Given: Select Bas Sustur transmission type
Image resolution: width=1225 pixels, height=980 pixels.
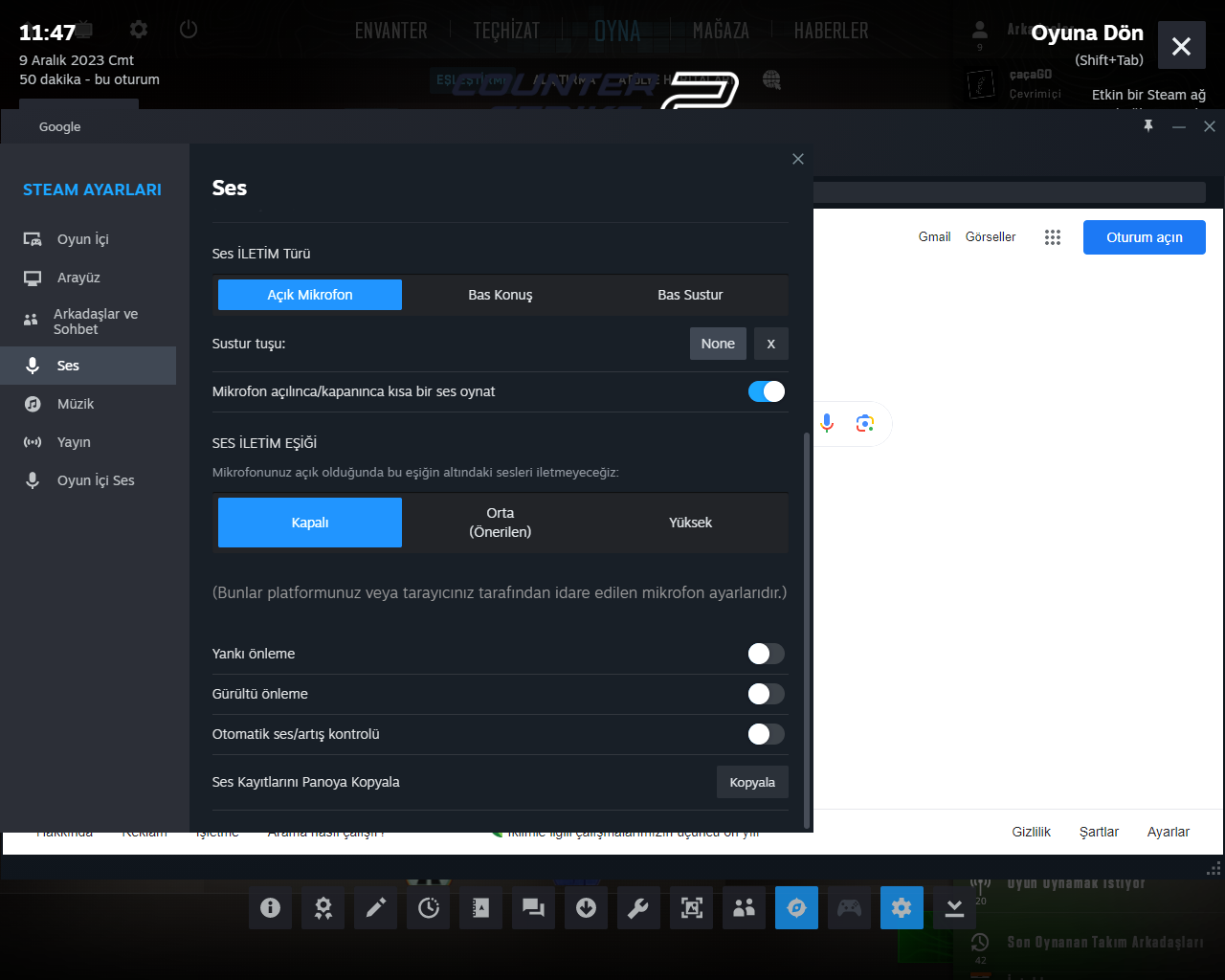Looking at the screenshot, I should pos(690,295).
